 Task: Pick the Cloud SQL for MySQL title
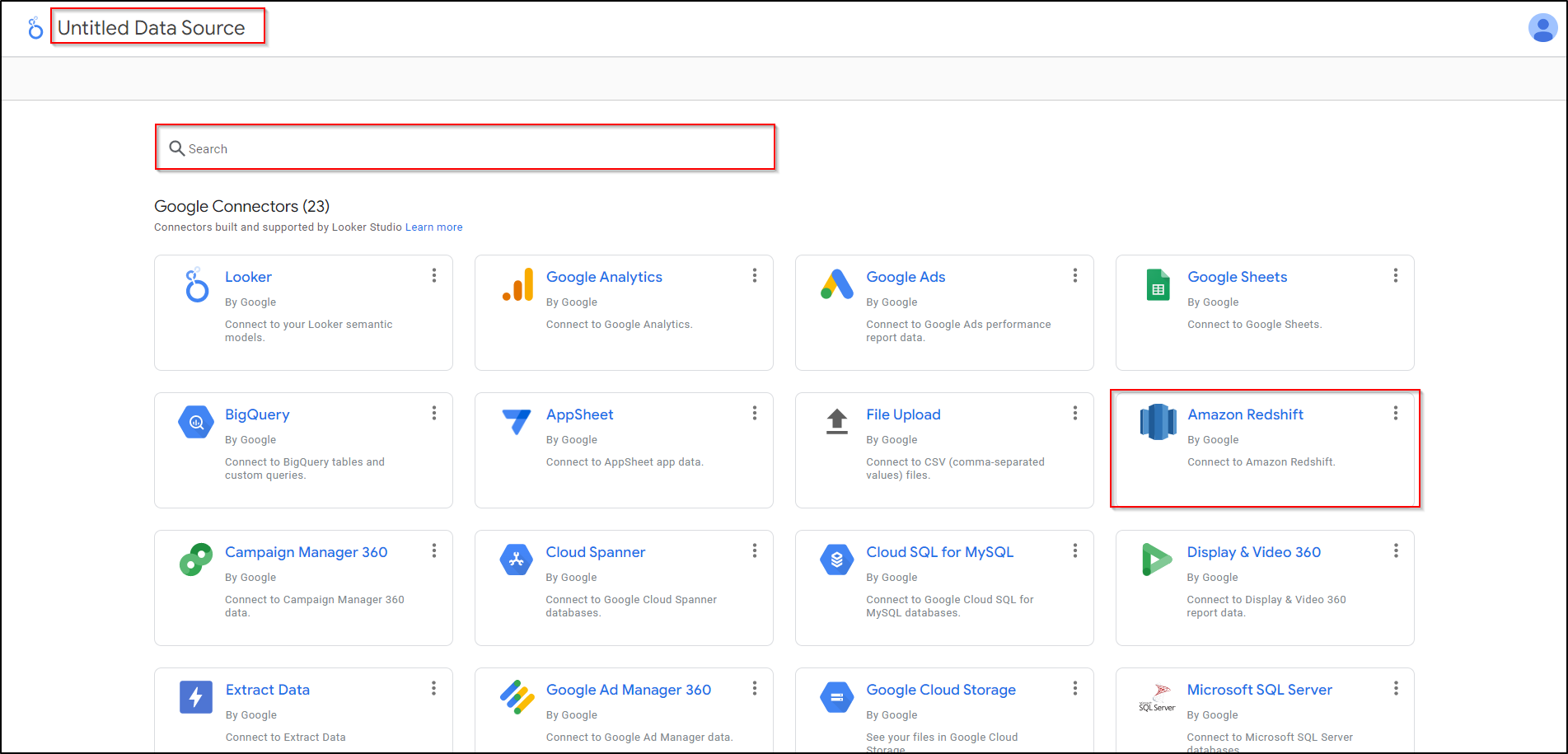(x=939, y=552)
